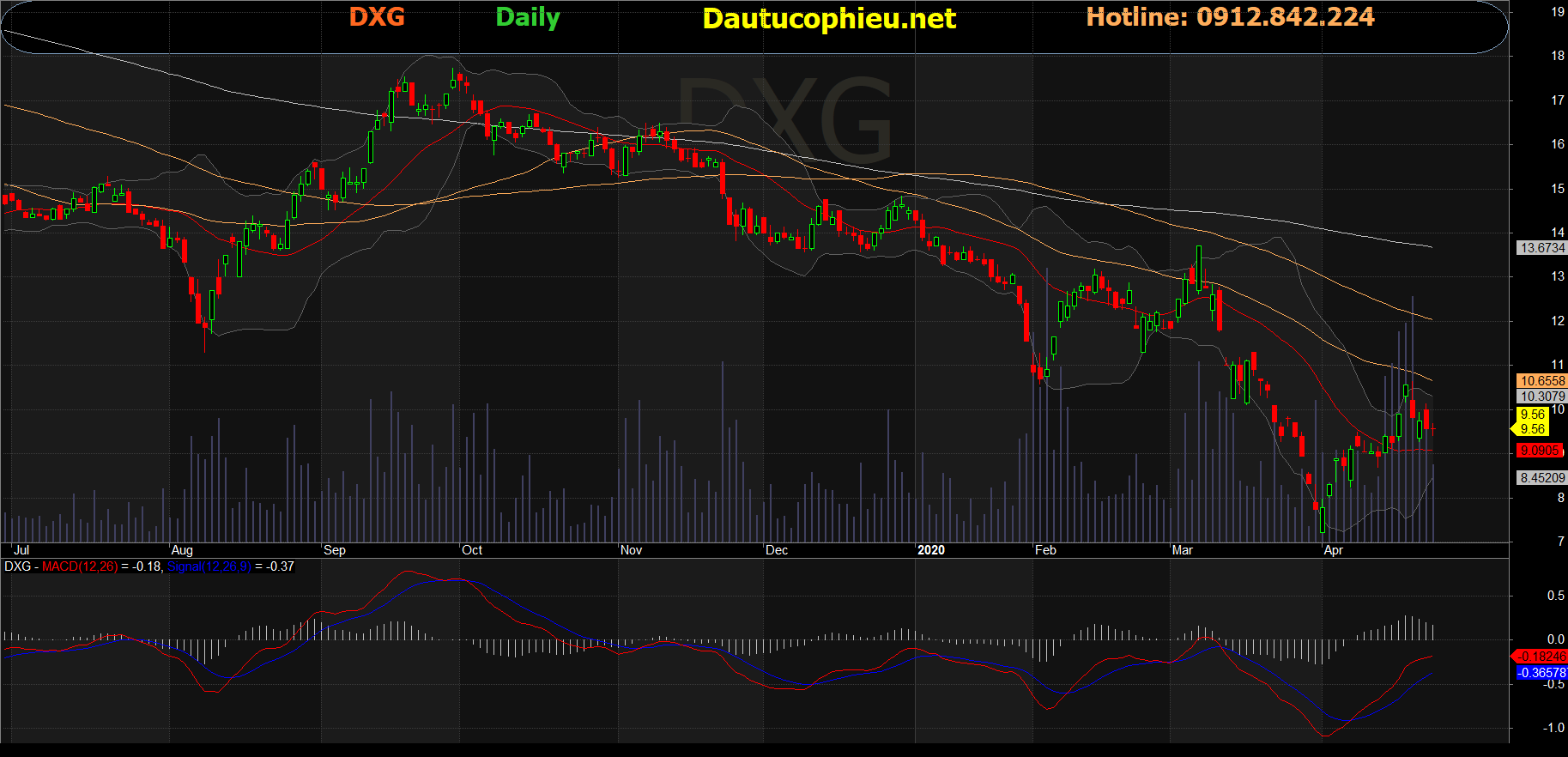Click the Hotline: 0912.842.224 text

click(x=1230, y=17)
